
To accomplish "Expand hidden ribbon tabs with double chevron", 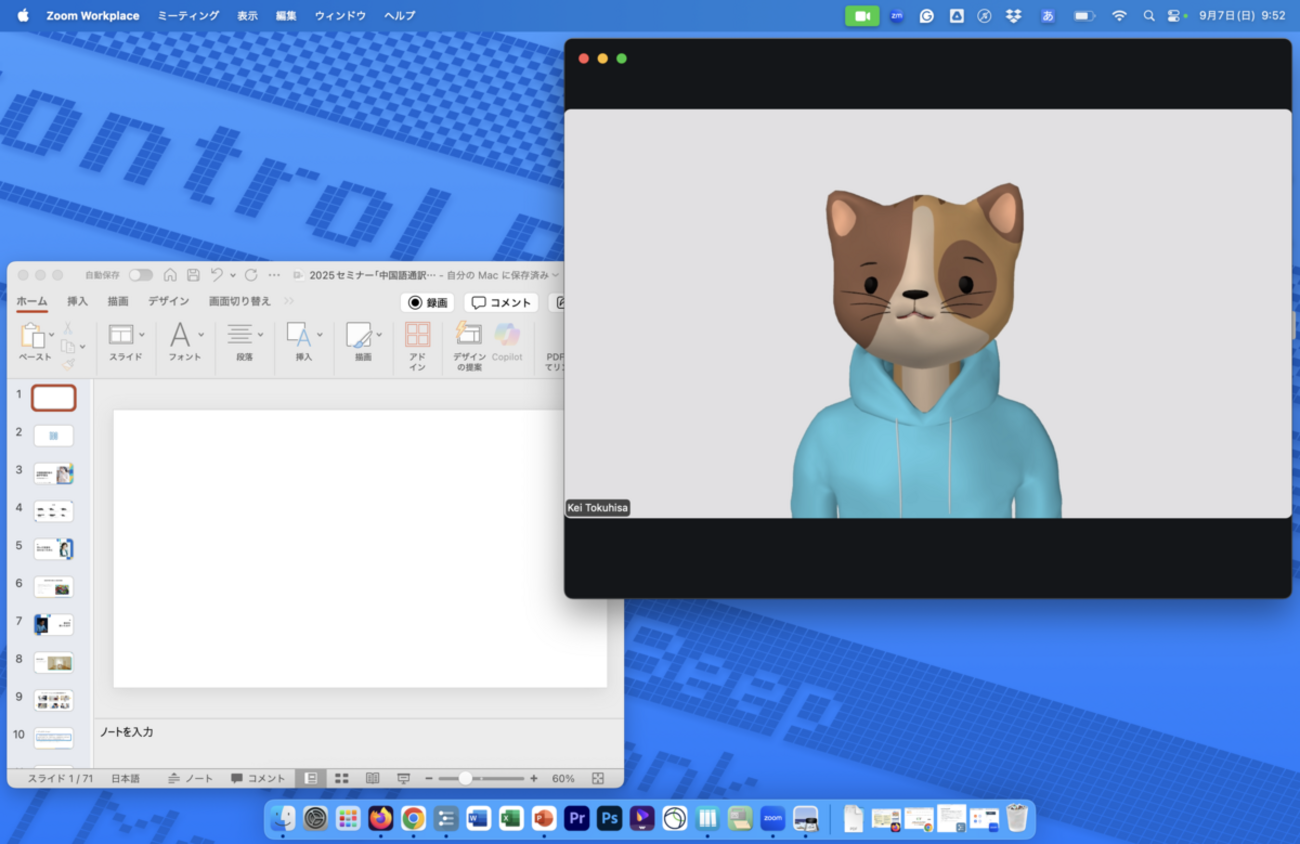I will [x=289, y=301].
